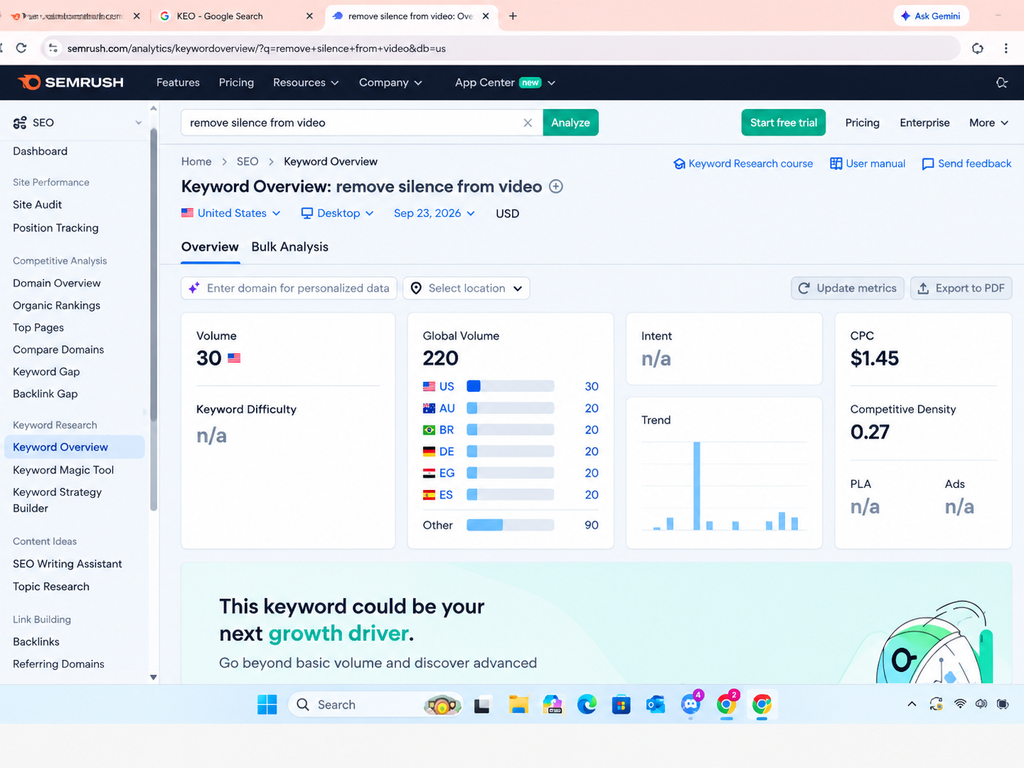Viewport: 1024px width, 768px height.
Task: Add keyword to list with plus icon
Action: coord(556,187)
